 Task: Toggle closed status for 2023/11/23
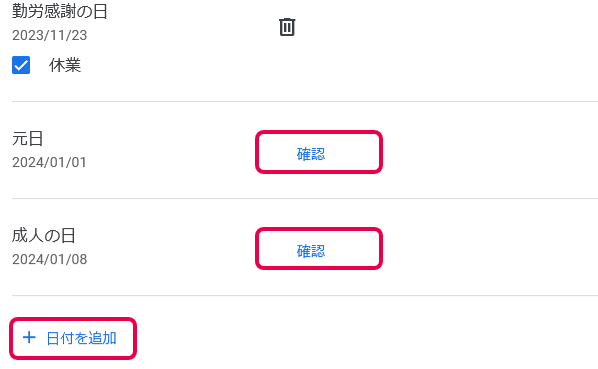[21, 65]
